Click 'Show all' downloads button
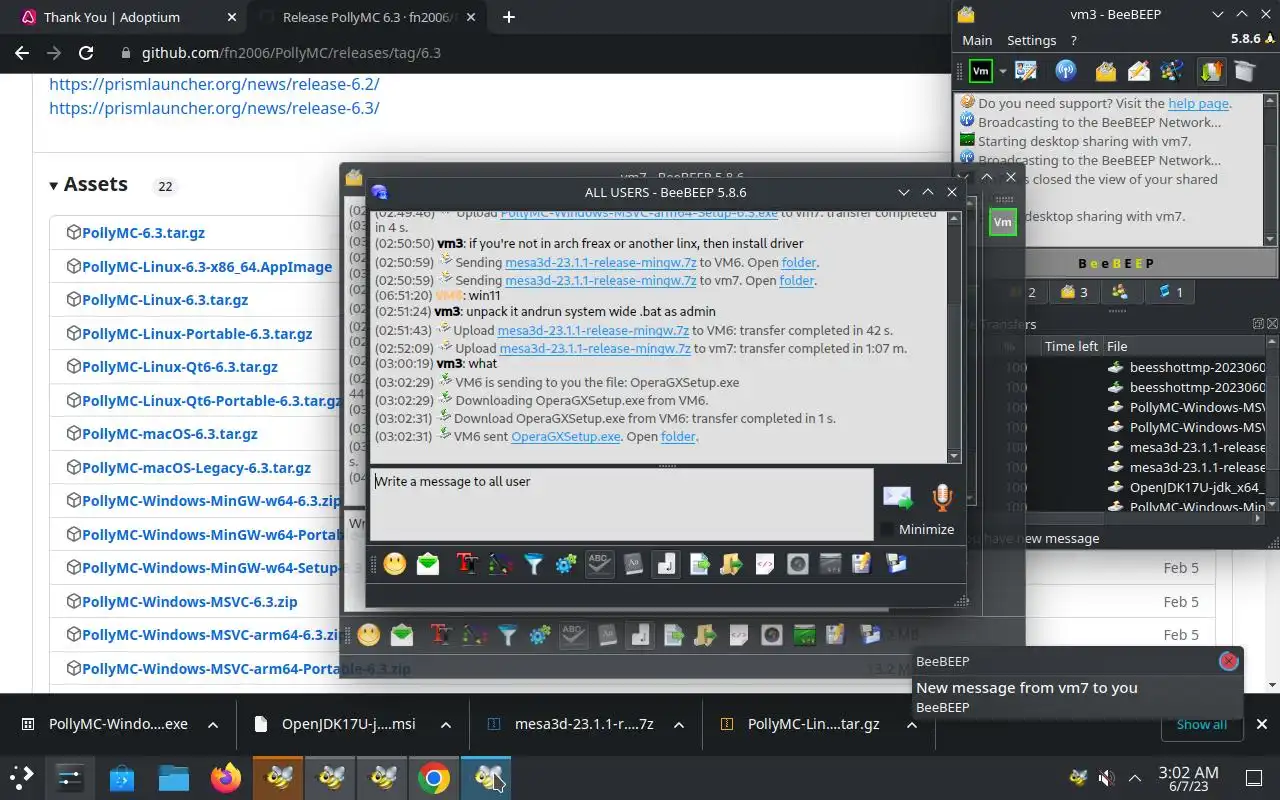Screen dimensions: 1280x800 [1201, 724]
